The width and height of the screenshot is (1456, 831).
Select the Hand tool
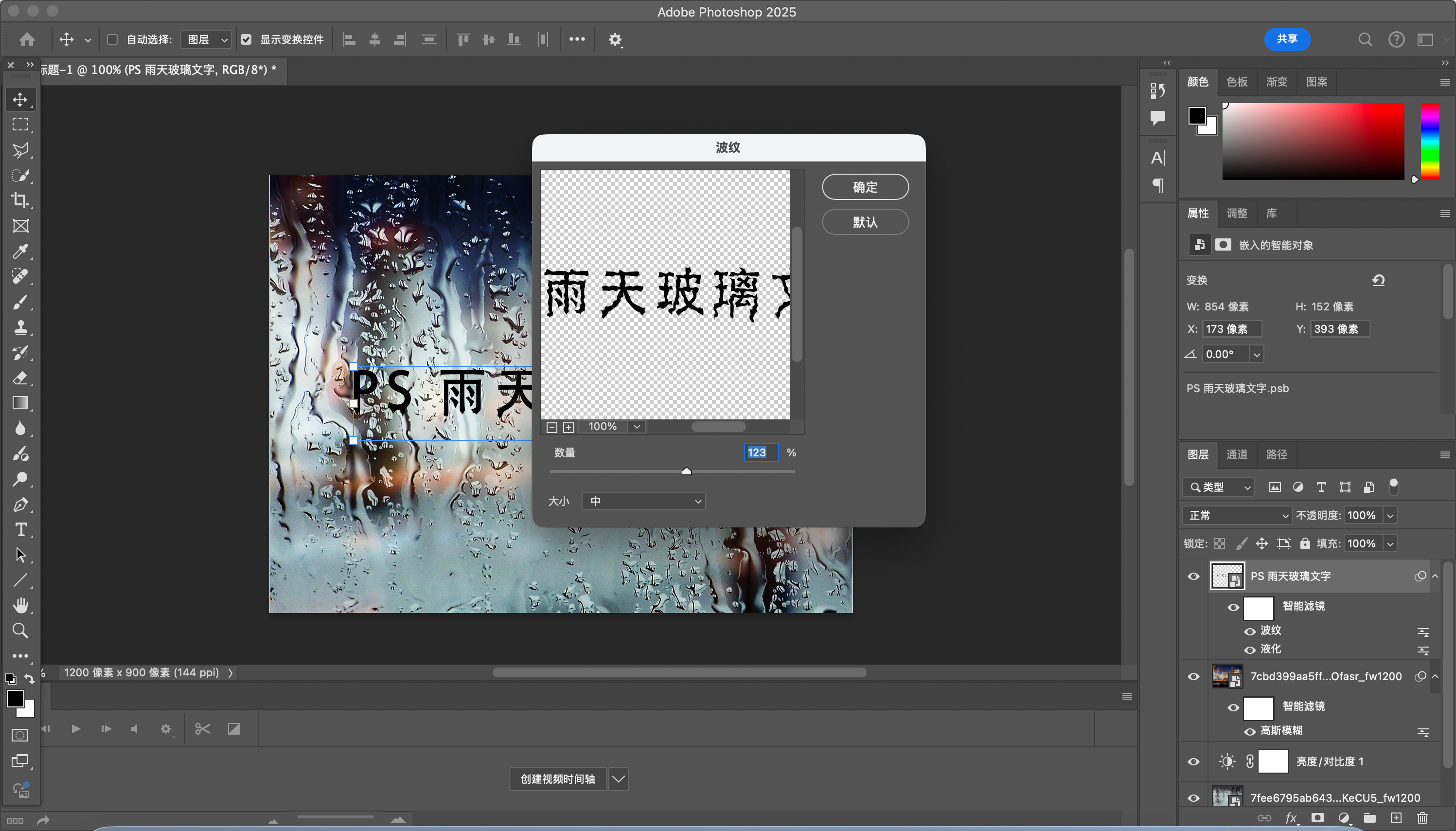(20, 605)
